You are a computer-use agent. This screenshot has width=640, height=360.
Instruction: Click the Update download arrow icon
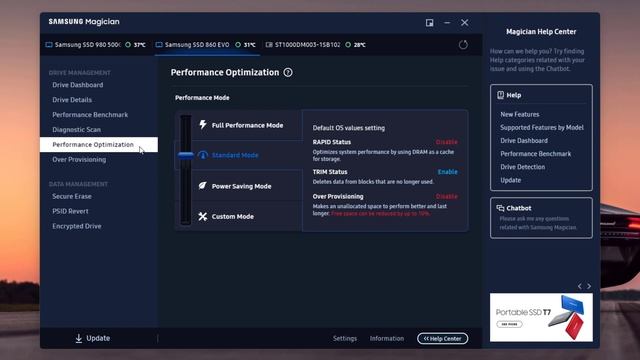78,338
